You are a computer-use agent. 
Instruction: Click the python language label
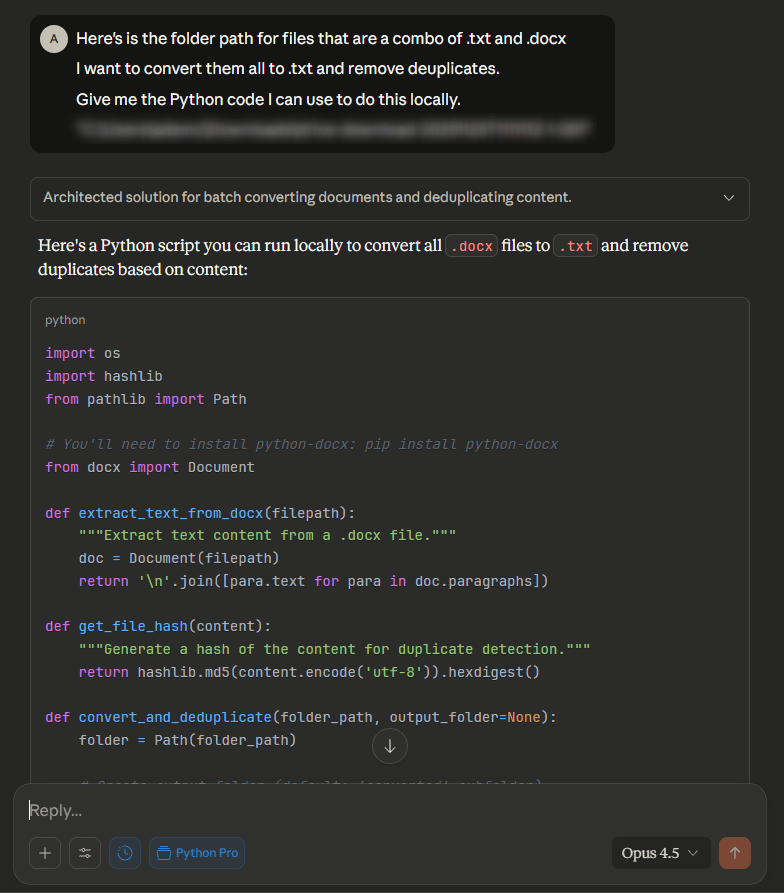(x=65, y=320)
